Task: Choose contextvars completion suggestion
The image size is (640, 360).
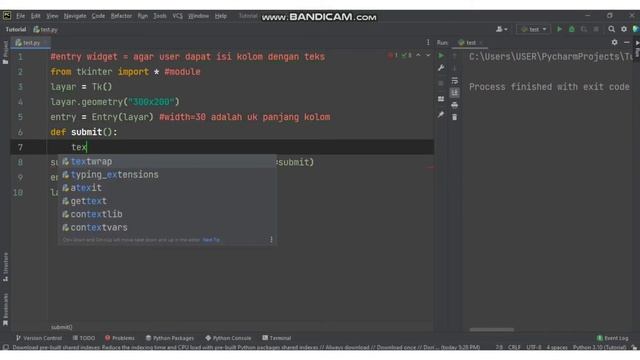Action: coord(167,227)
